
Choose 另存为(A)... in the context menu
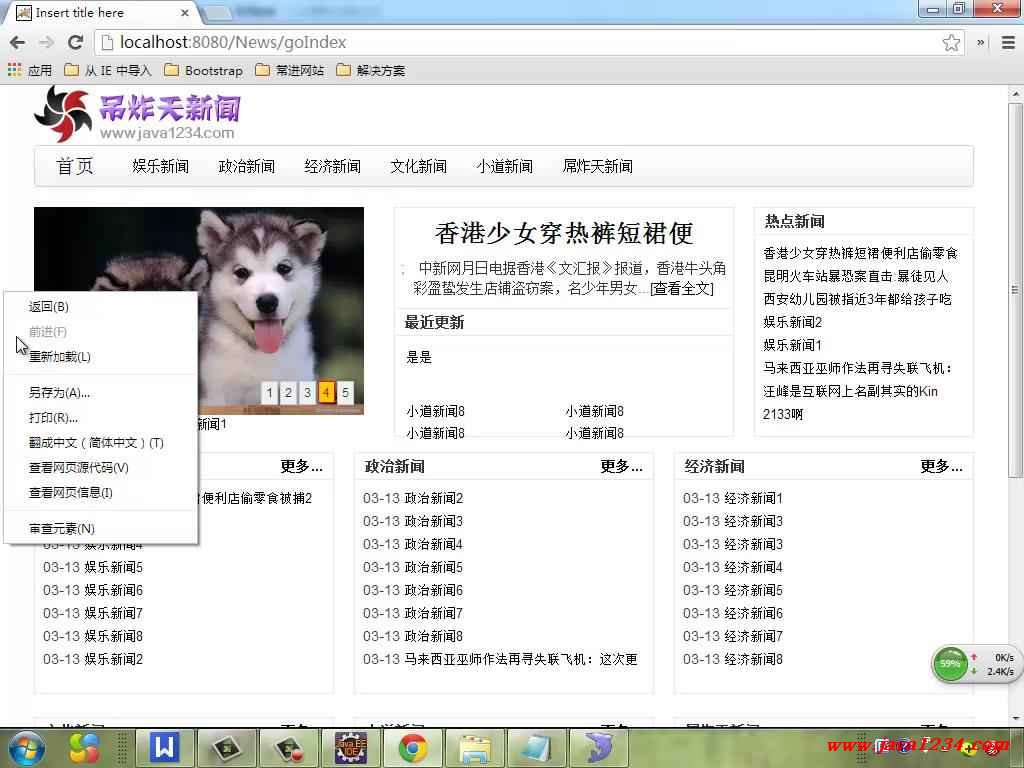pos(101,392)
